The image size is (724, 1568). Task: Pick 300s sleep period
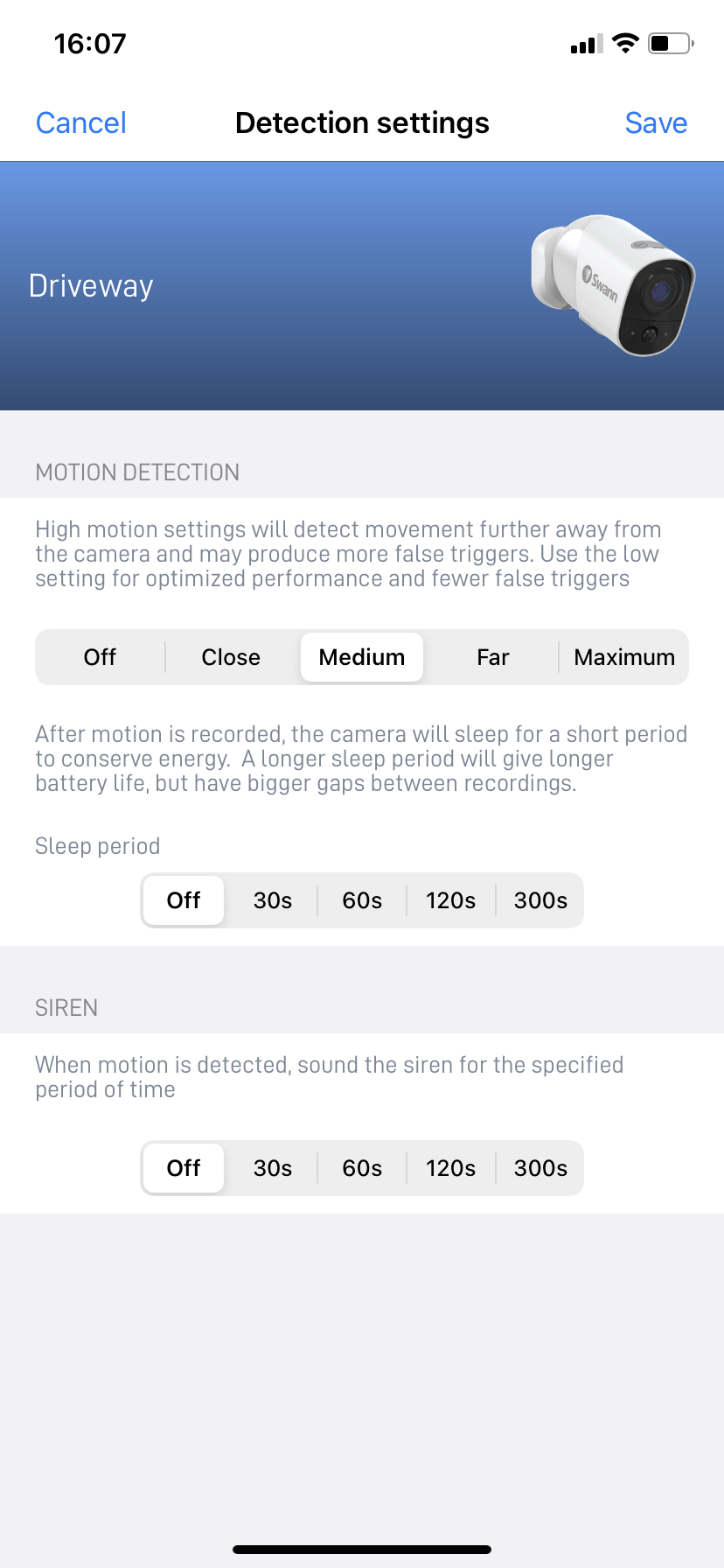pos(540,900)
